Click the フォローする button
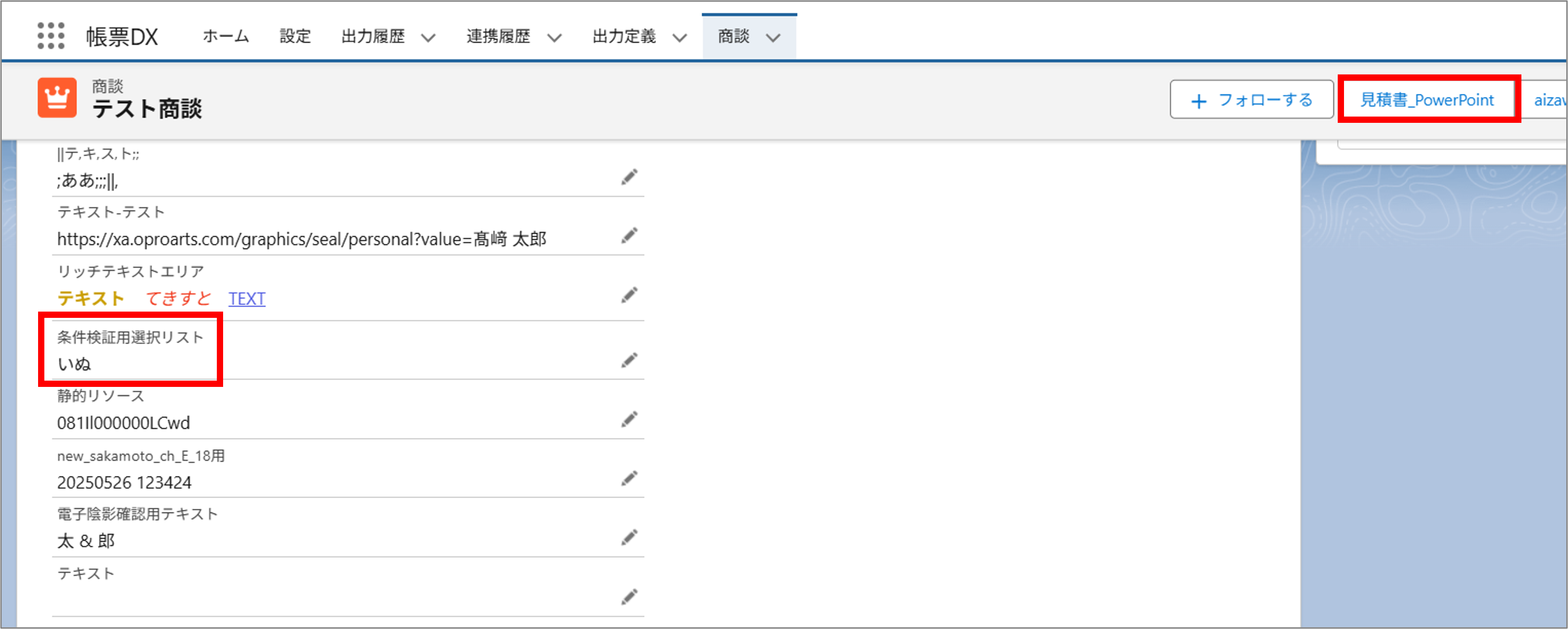Image resolution: width=1568 pixels, height=629 pixels. click(x=1251, y=100)
